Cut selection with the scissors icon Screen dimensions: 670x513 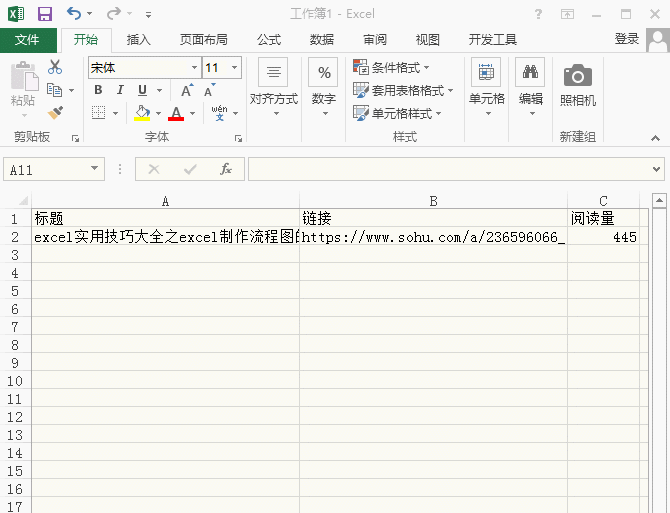pyautogui.click(x=55, y=67)
